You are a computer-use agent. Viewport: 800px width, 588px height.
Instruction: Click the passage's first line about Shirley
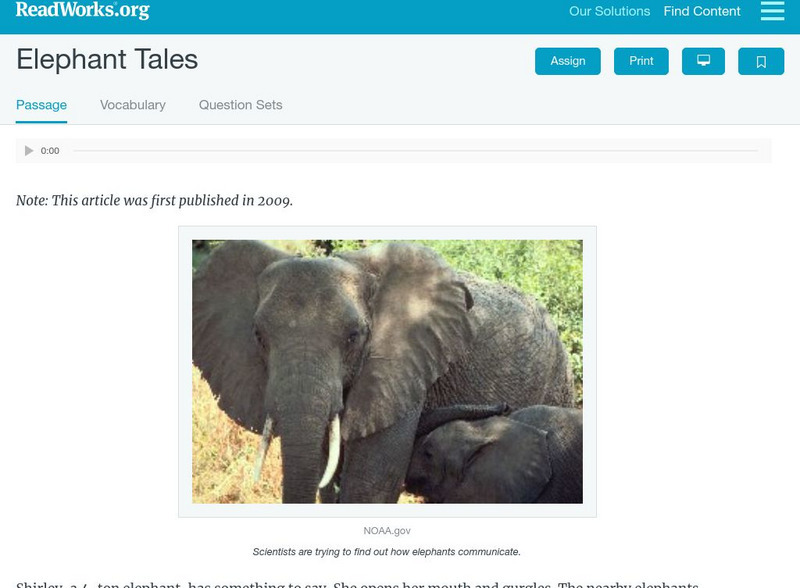click(x=357, y=583)
